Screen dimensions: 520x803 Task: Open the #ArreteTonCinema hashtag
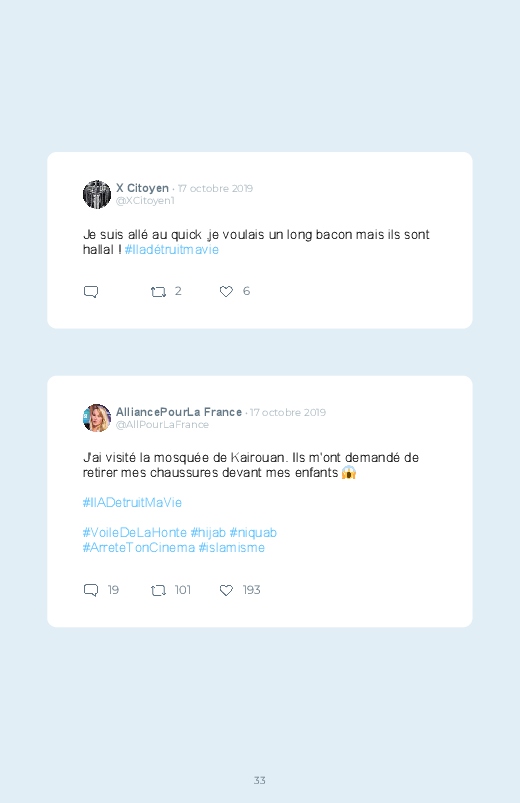(139, 547)
